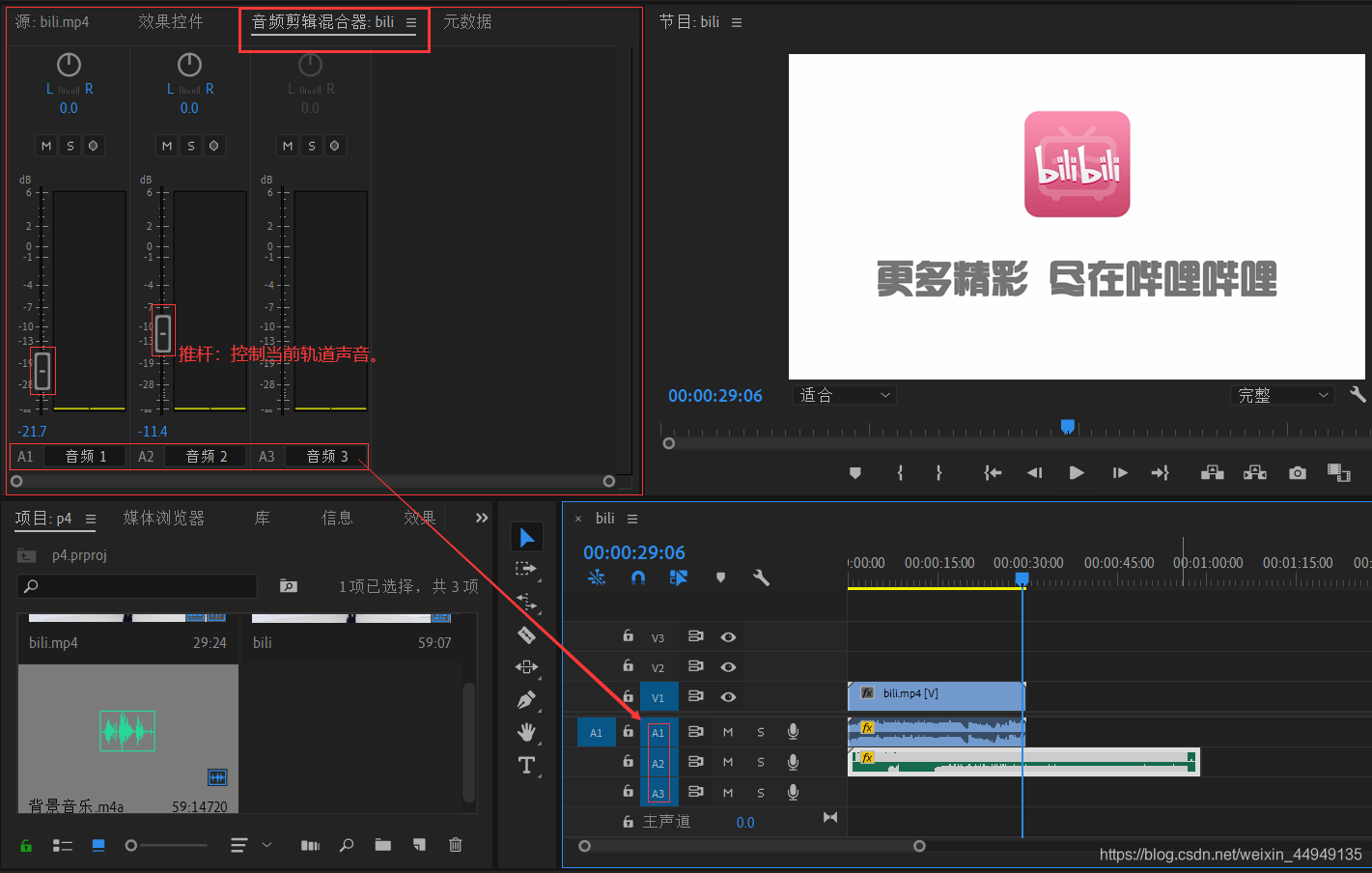Image resolution: width=1372 pixels, height=873 pixels.
Task: Select the bili.mp4 [V] timeline clip
Action: (936, 696)
